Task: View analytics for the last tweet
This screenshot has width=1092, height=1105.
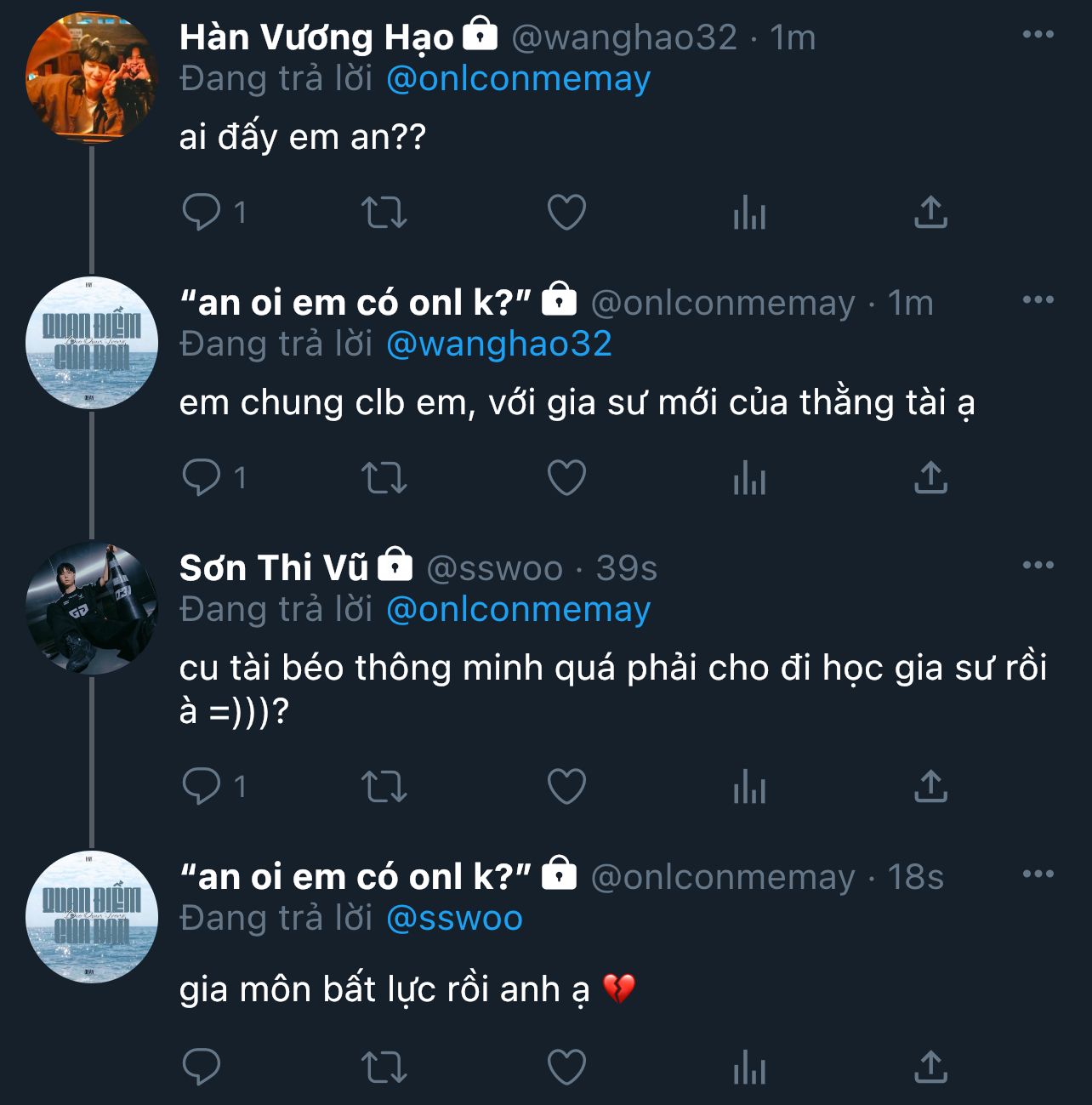Action: click(749, 1067)
